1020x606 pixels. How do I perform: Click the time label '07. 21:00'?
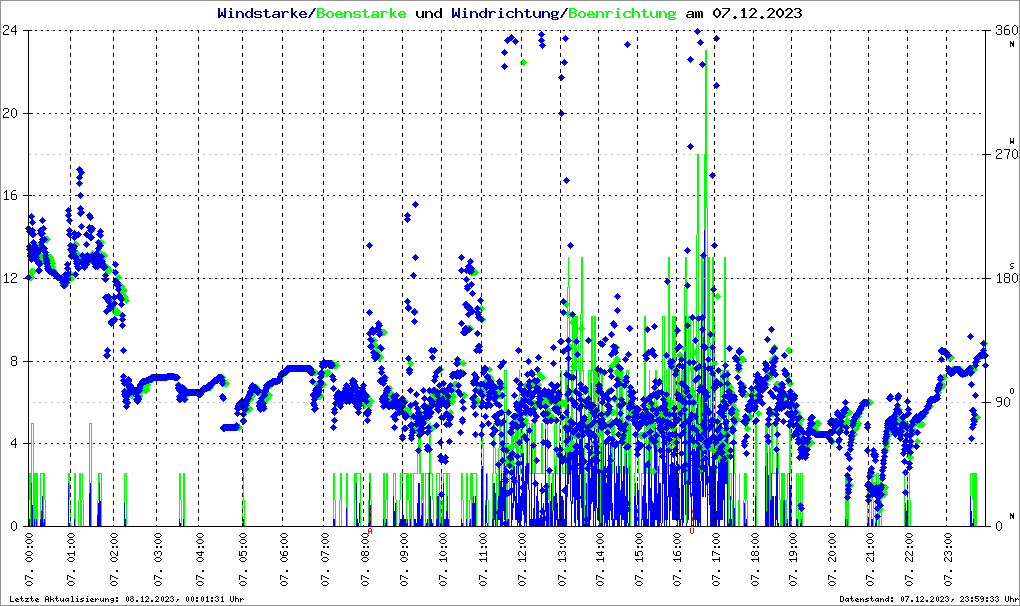pos(869,559)
